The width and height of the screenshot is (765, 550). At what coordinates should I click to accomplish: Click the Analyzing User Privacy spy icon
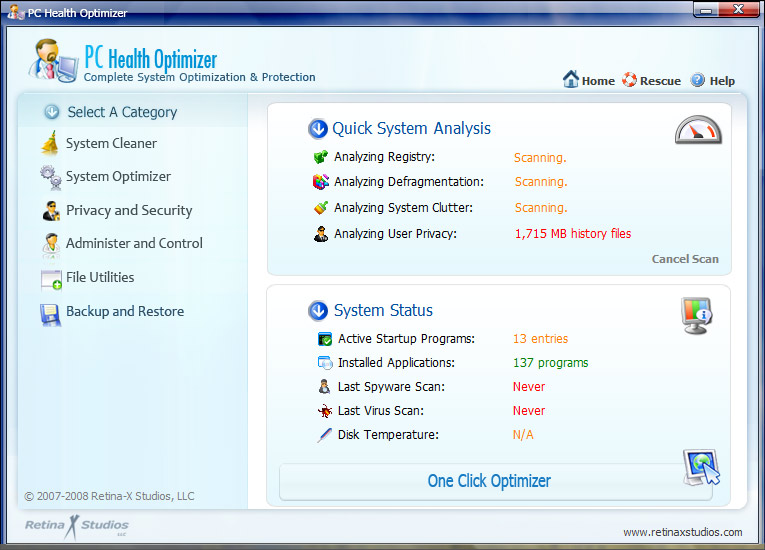321,234
